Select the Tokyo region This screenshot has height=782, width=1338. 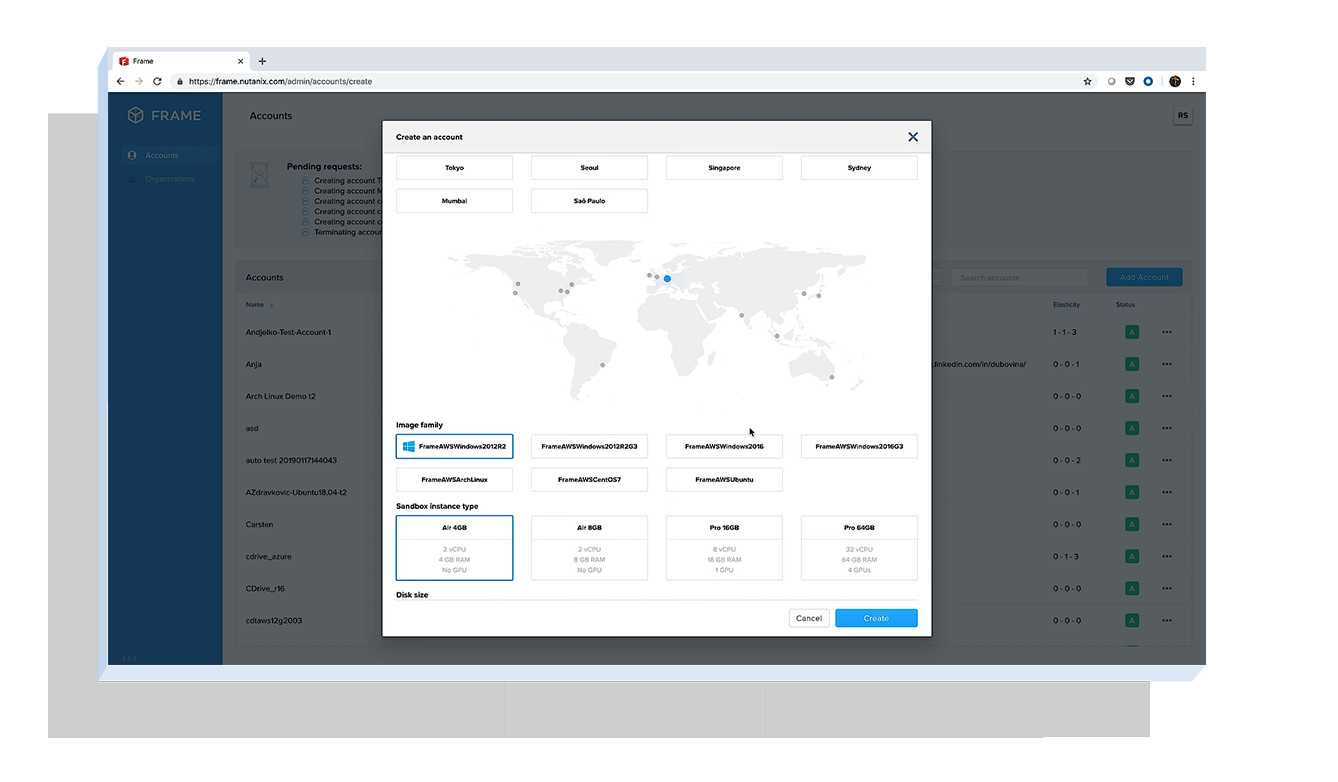click(x=454, y=168)
